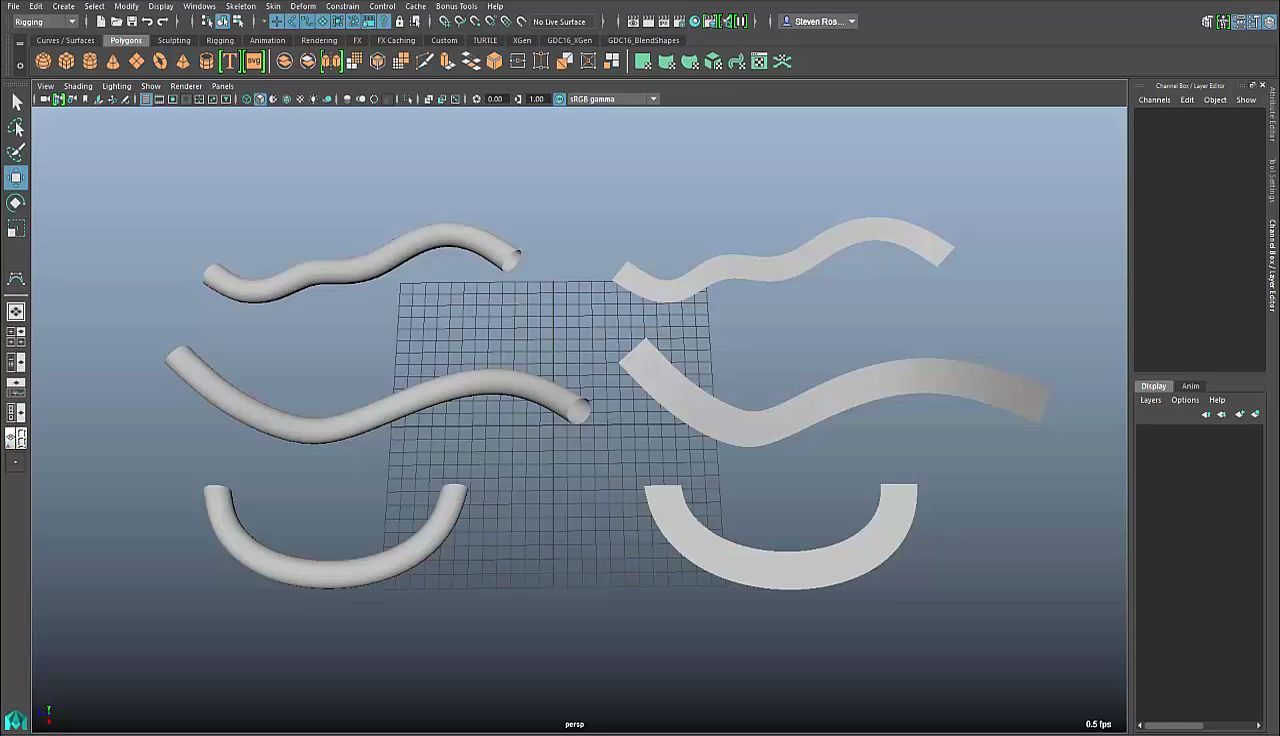Screen dimensions: 1280x736
Task: Toggle the sRGB color management button
Action: 559,99
